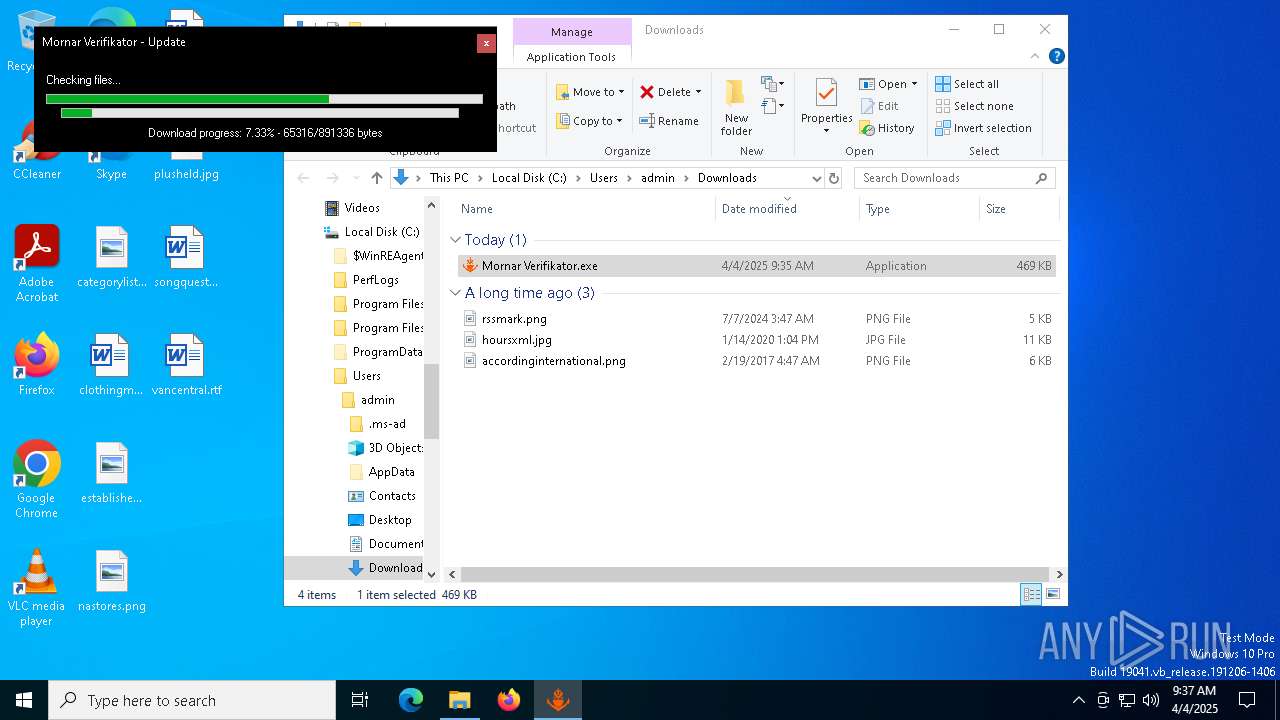
Task: Open the Application Tools tab
Action: [571, 57]
